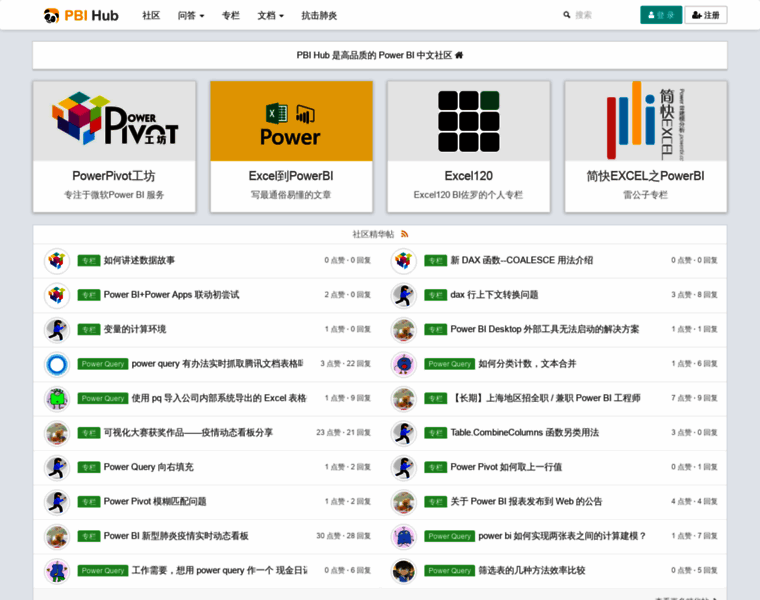760x600 pixels.
Task: Click the PBI Hub panda logo
Action: (81, 16)
